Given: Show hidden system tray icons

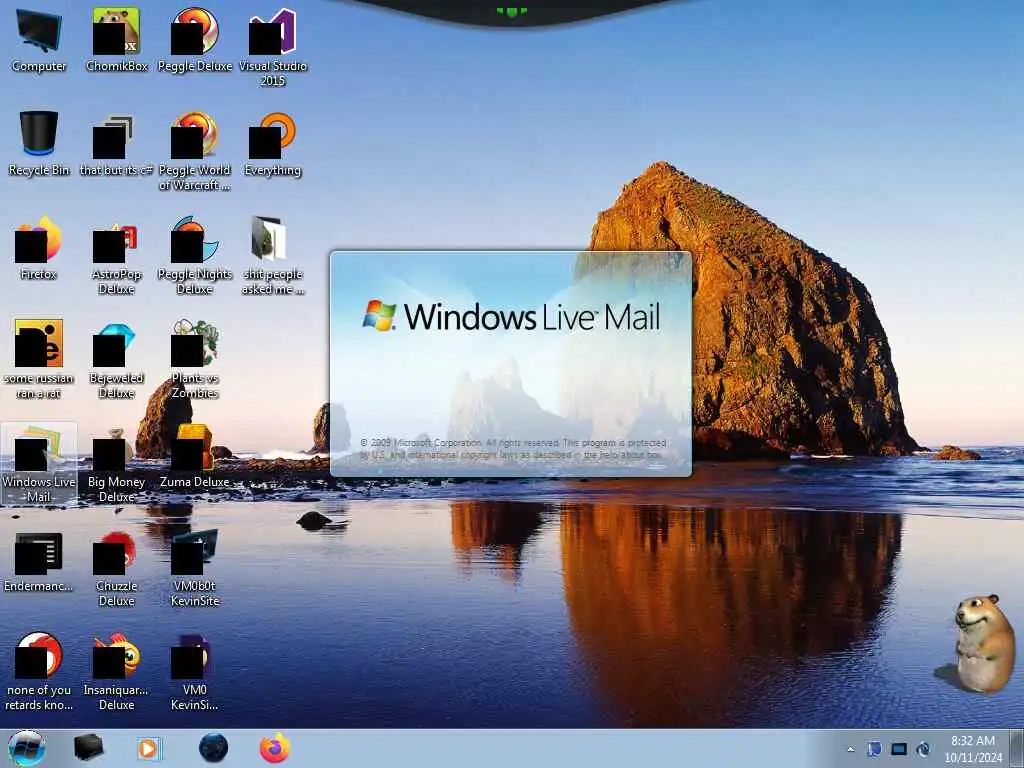Looking at the screenshot, I should 850,749.
